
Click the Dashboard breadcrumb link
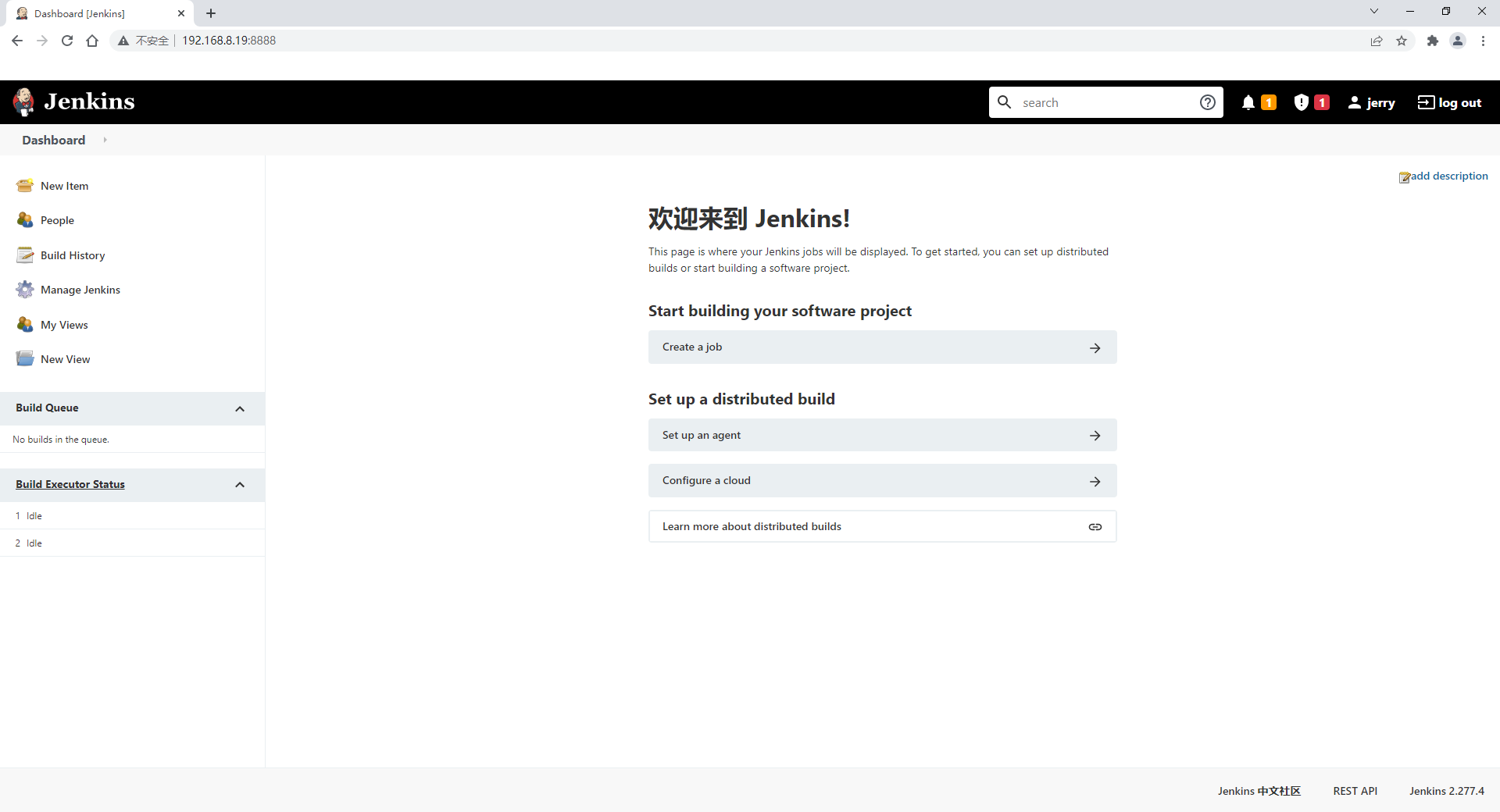point(53,140)
